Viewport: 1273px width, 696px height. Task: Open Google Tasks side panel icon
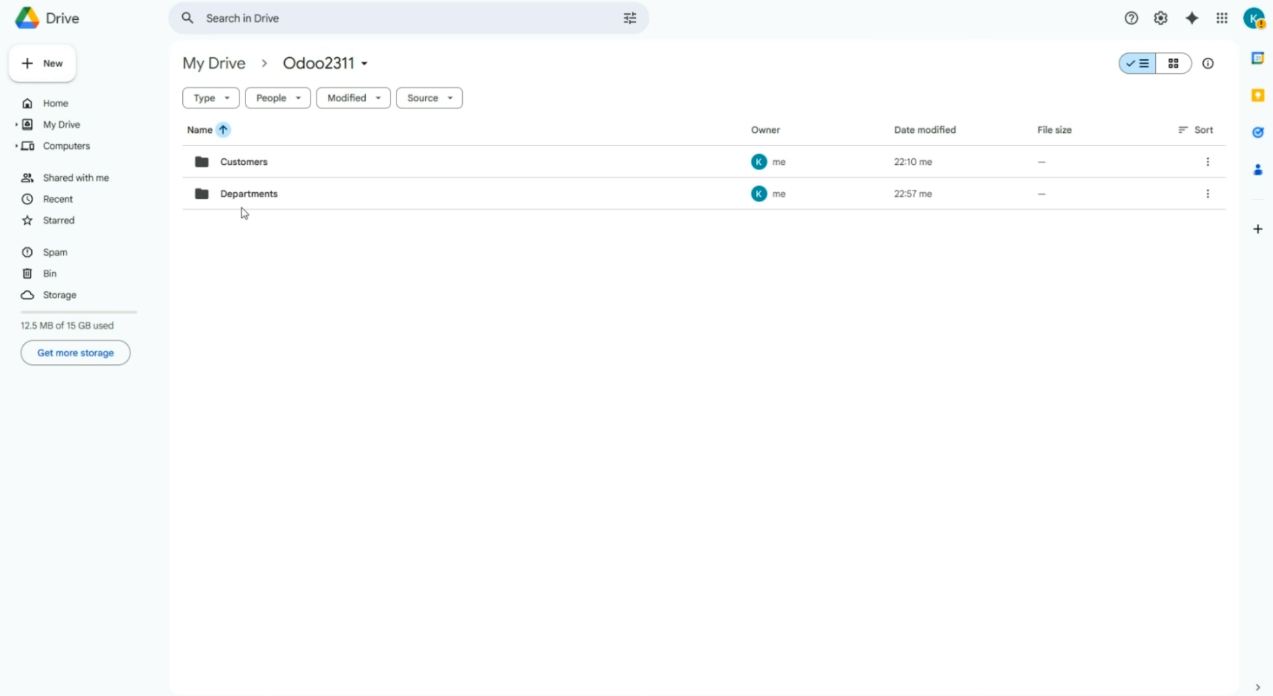tap(1258, 132)
